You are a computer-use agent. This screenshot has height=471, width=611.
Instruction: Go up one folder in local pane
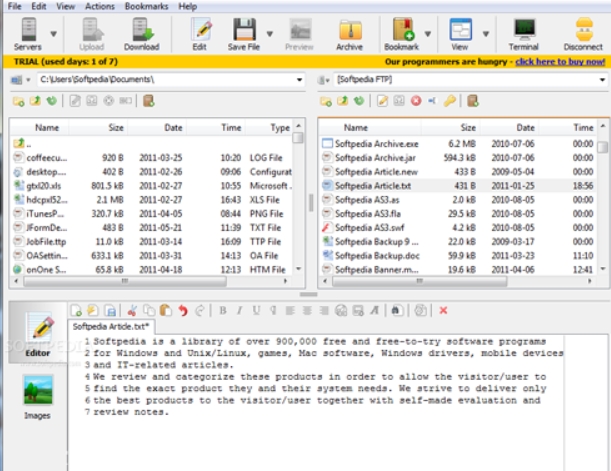point(35,101)
